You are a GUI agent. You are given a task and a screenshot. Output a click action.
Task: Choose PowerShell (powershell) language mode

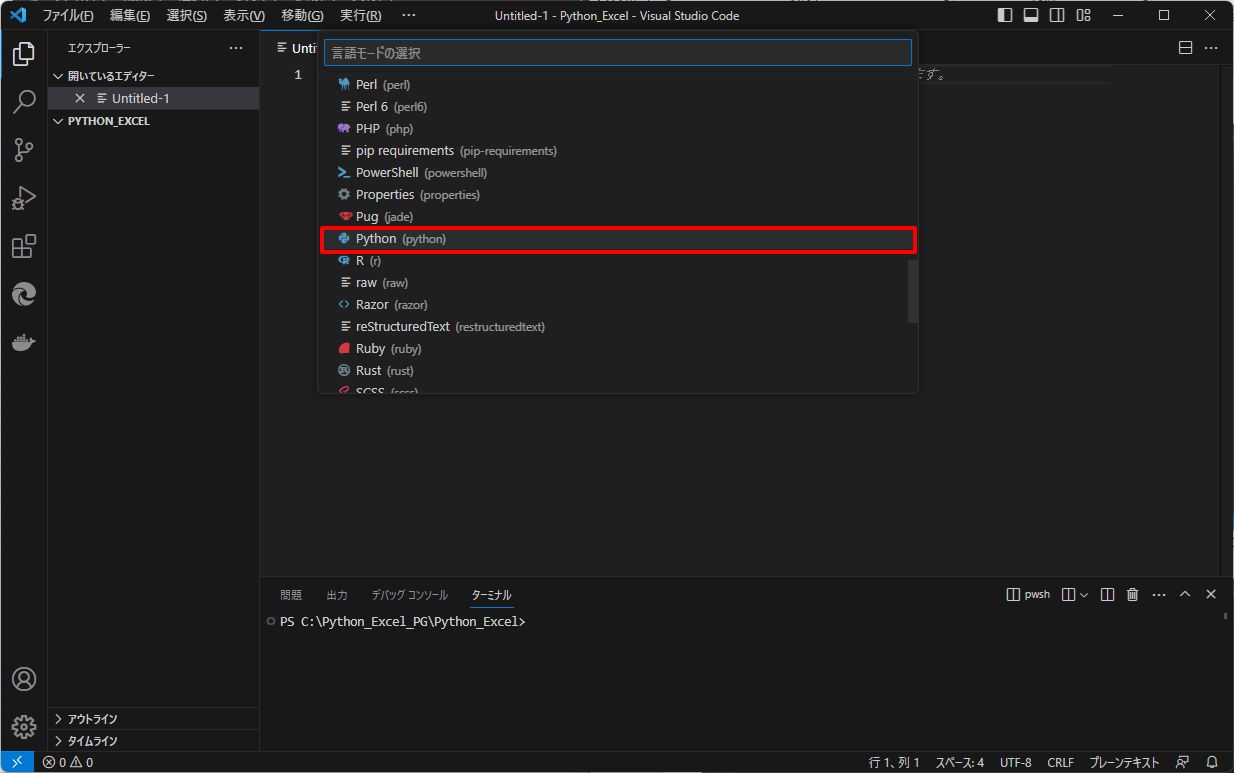pos(618,173)
